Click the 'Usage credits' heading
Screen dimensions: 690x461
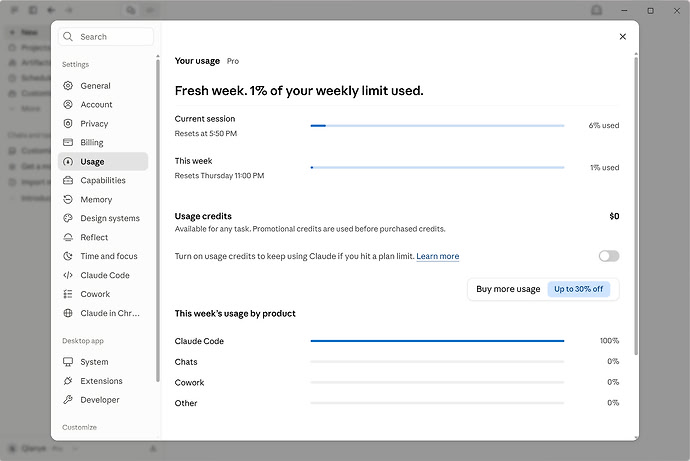203,216
